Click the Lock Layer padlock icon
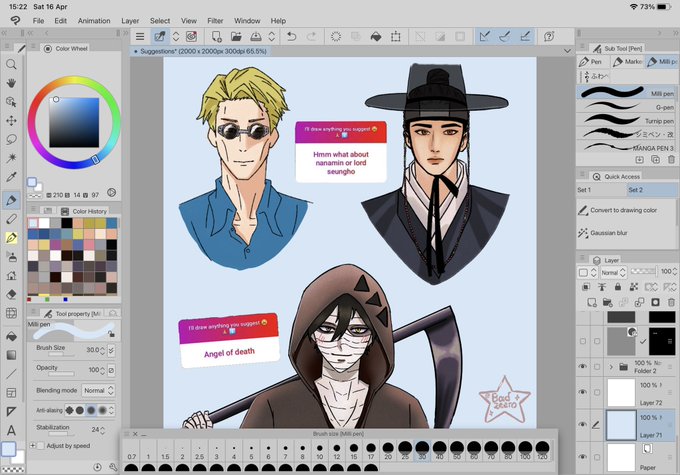The image size is (680, 475). (x=618, y=287)
